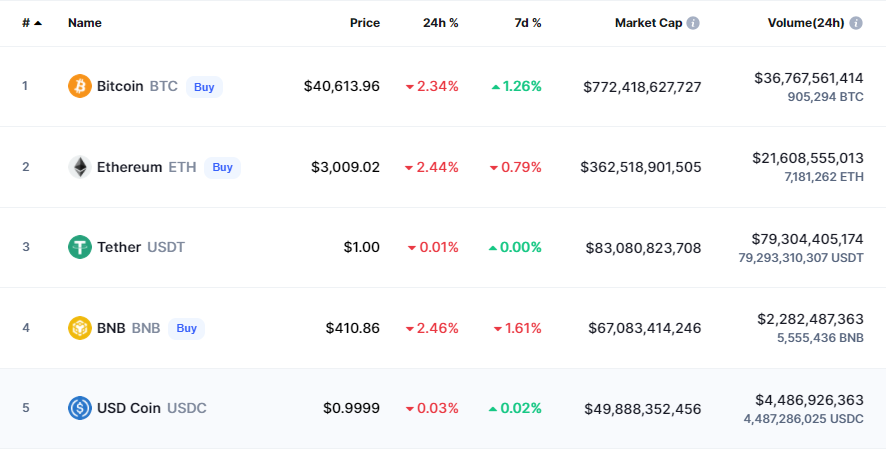
Task: Open the Market Cap info icon
Action: tap(693, 23)
